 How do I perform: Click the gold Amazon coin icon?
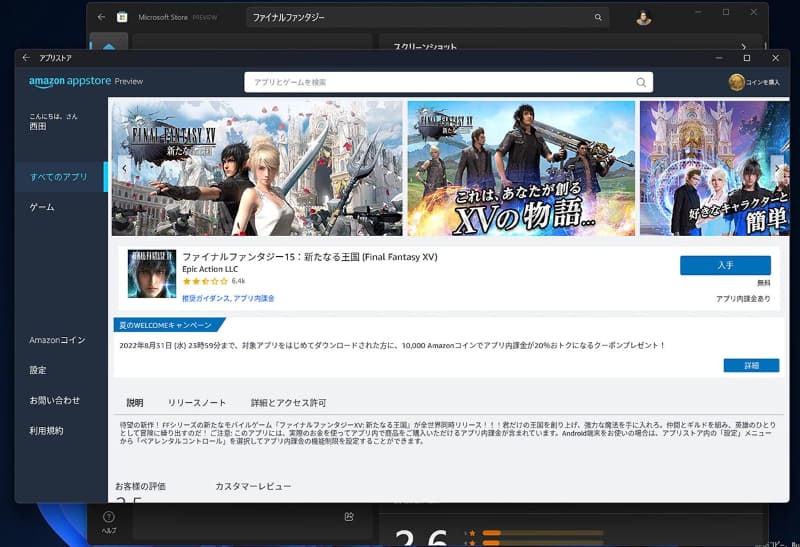[736, 82]
